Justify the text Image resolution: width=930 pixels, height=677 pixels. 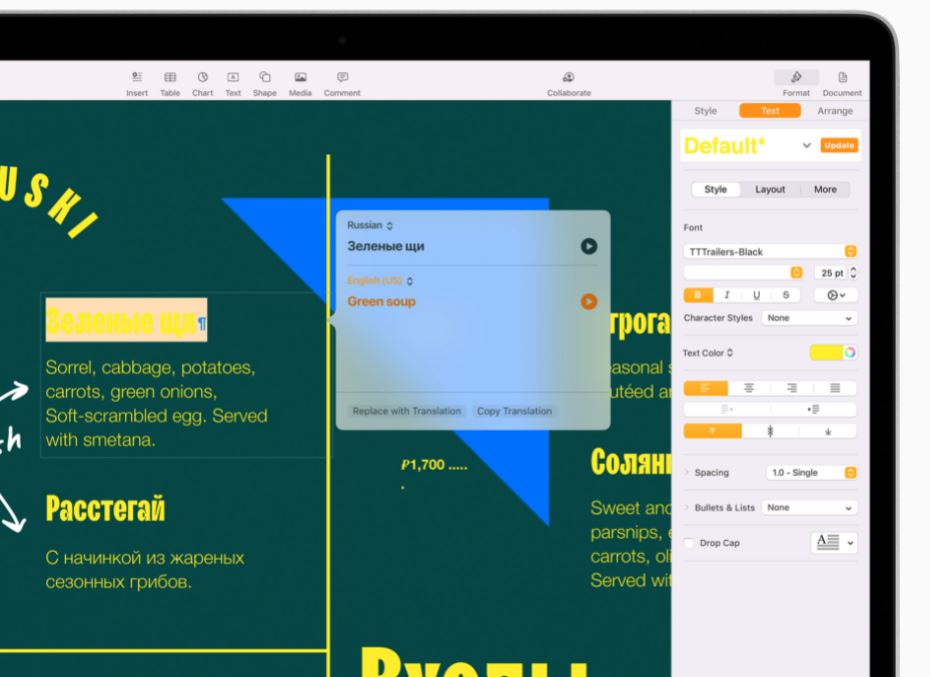pos(835,388)
